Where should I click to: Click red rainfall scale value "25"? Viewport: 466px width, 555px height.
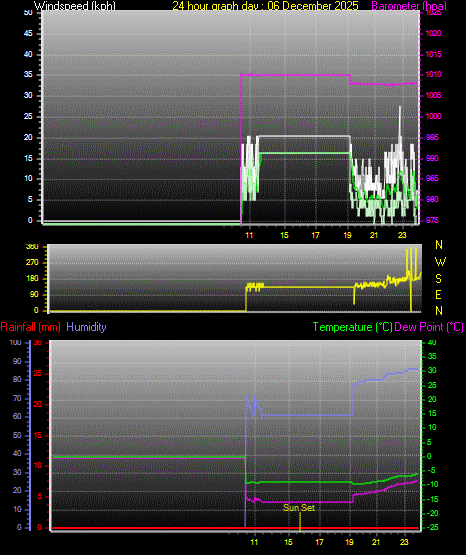[38, 373]
